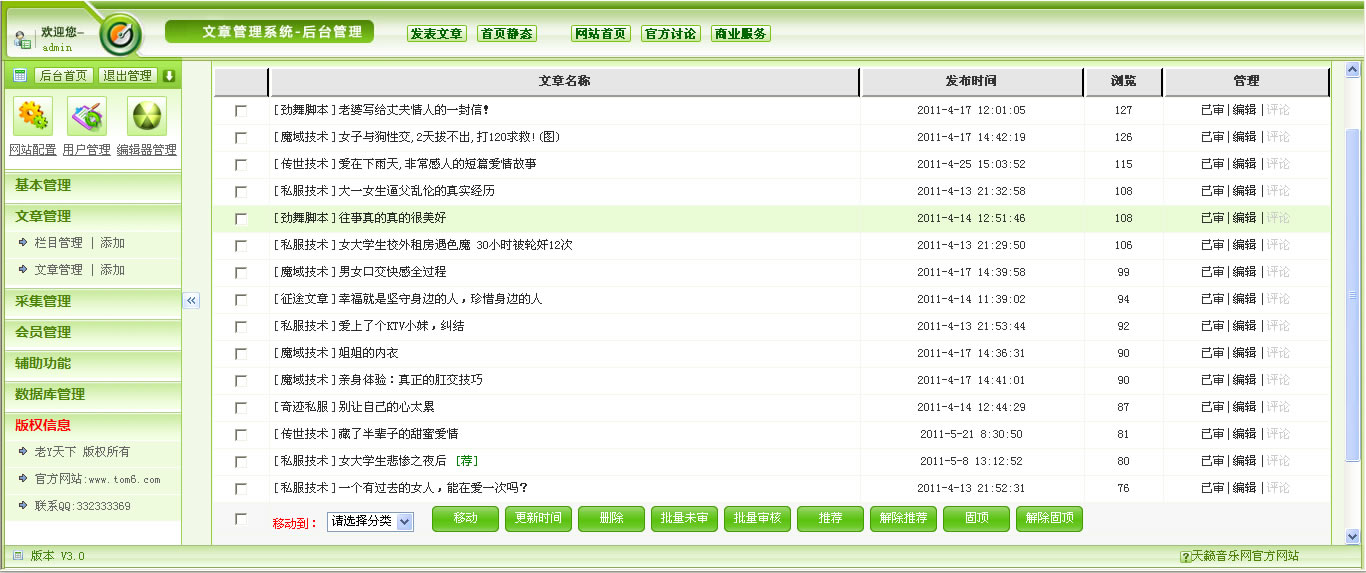This screenshot has width=1366, height=573.
Task: Expand the 采集管理 section
Action: (x=43, y=301)
